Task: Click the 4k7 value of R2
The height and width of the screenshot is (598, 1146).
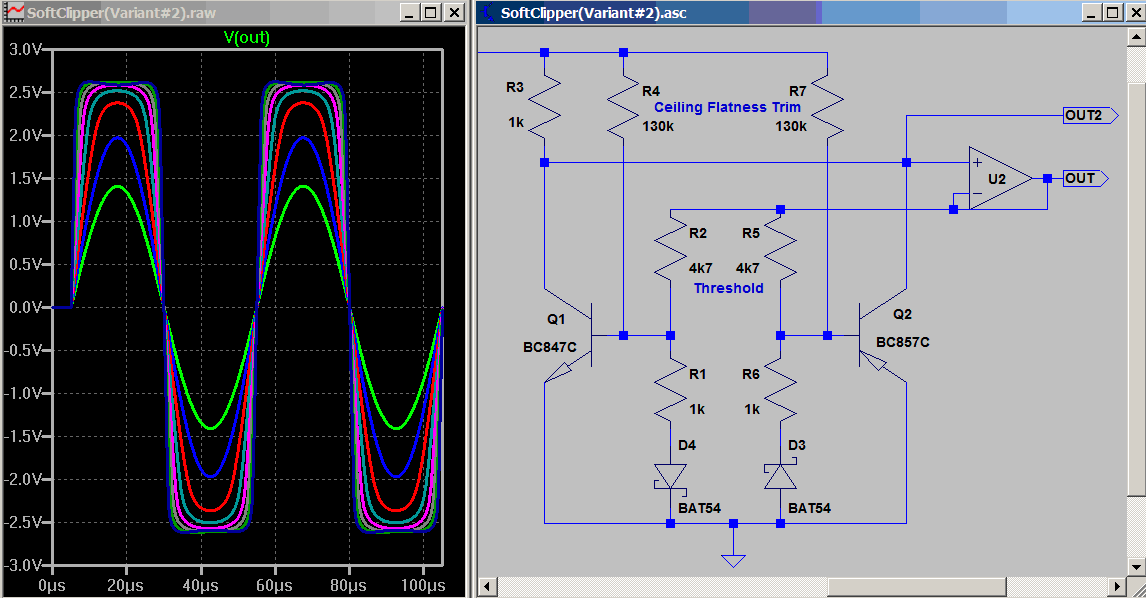Action: pos(700,268)
